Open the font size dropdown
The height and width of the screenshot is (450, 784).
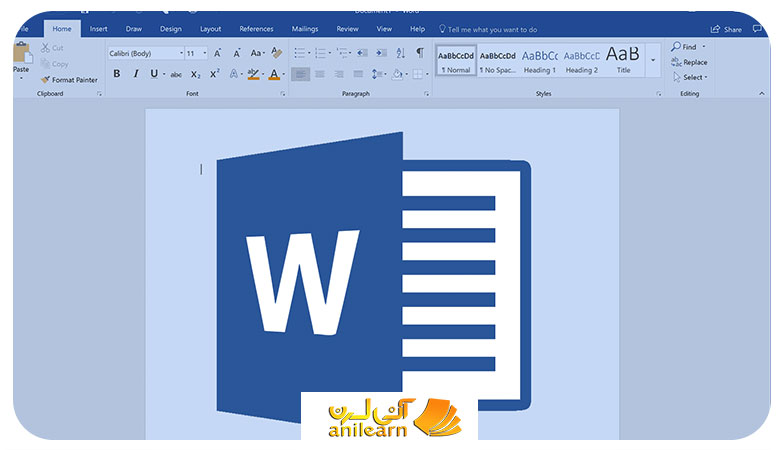click(204, 53)
